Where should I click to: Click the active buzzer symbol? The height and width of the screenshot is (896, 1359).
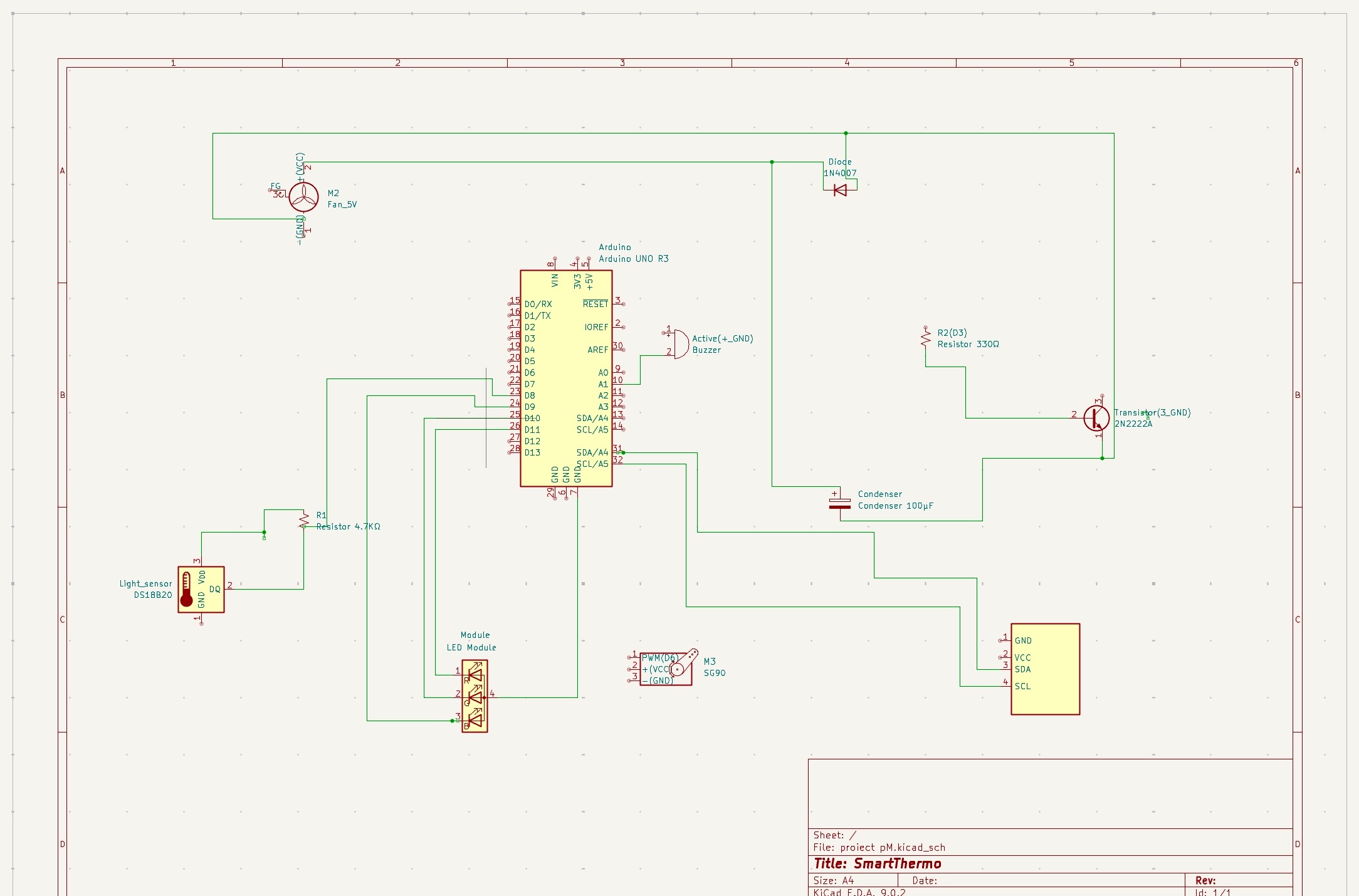[x=681, y=344]
